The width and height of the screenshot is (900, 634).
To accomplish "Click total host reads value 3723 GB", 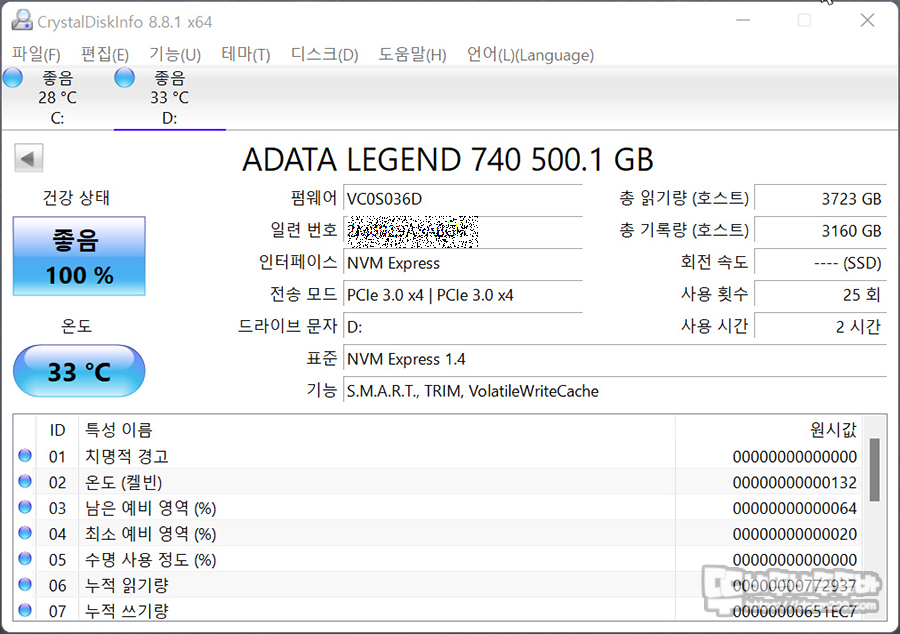I will coord(821,199).
